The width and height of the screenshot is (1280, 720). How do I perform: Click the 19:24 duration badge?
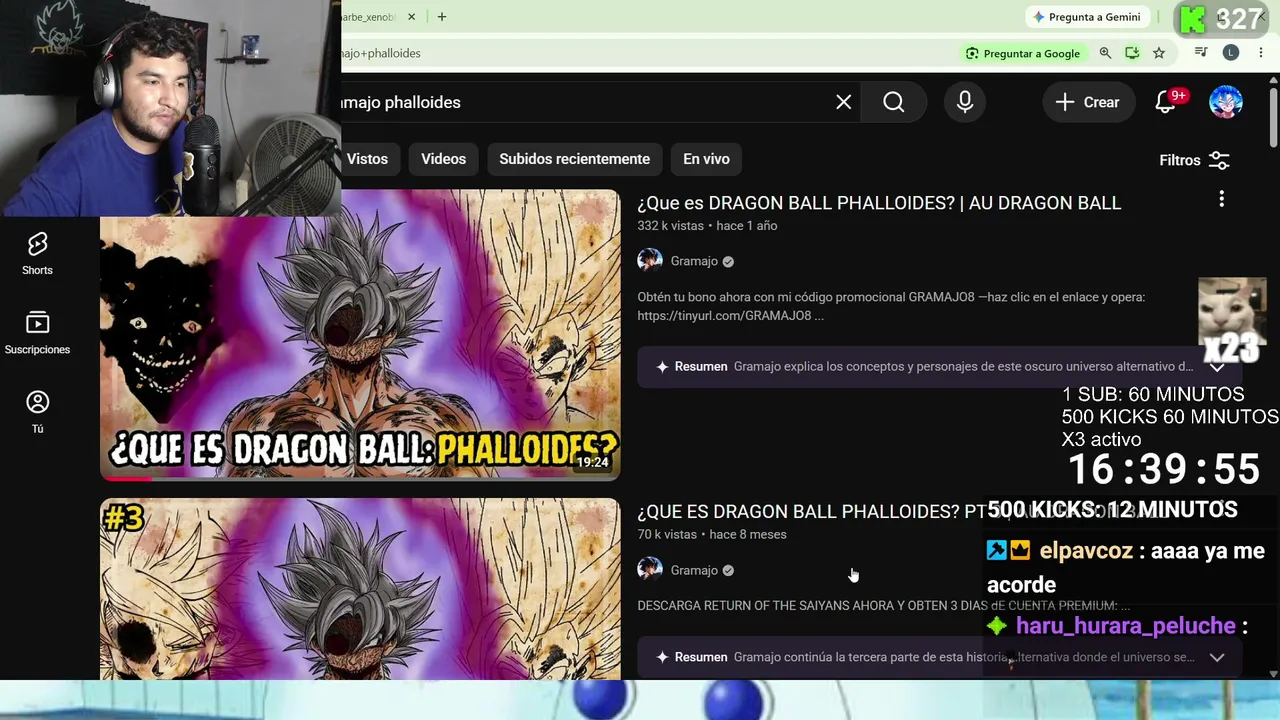(x=592, y=462)
